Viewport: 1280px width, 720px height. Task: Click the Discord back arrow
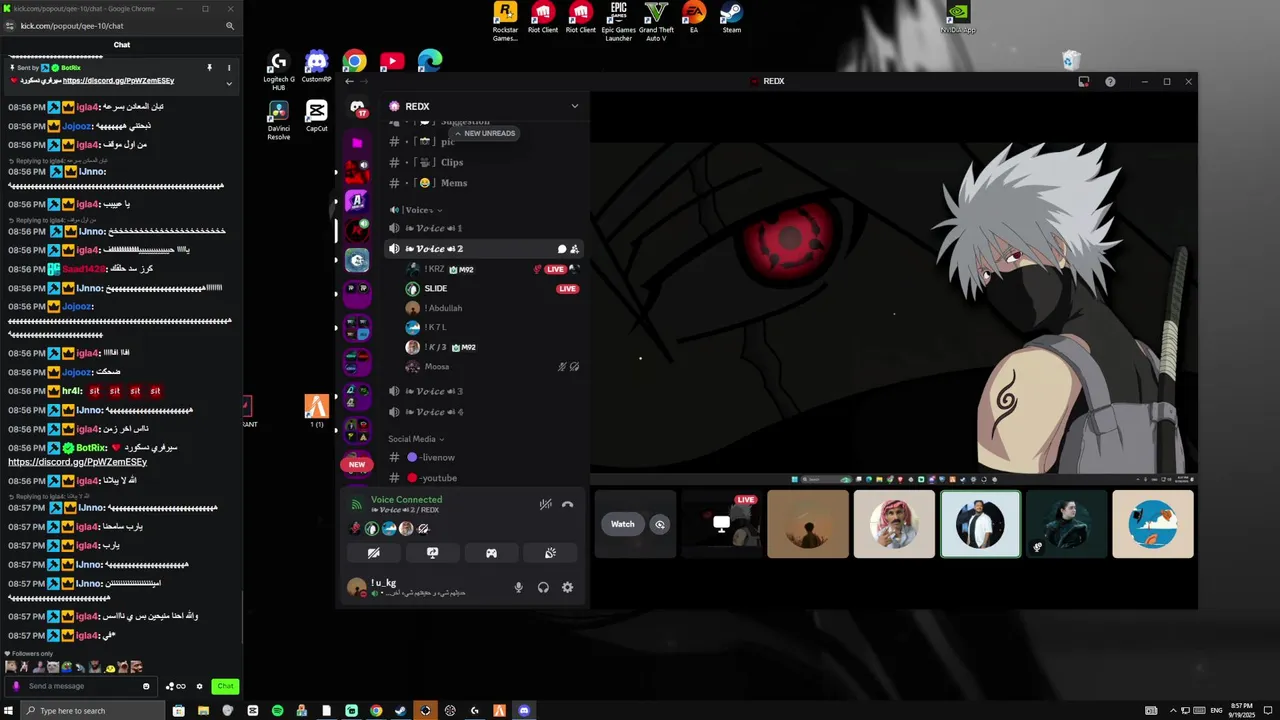(x=349, y=82)
